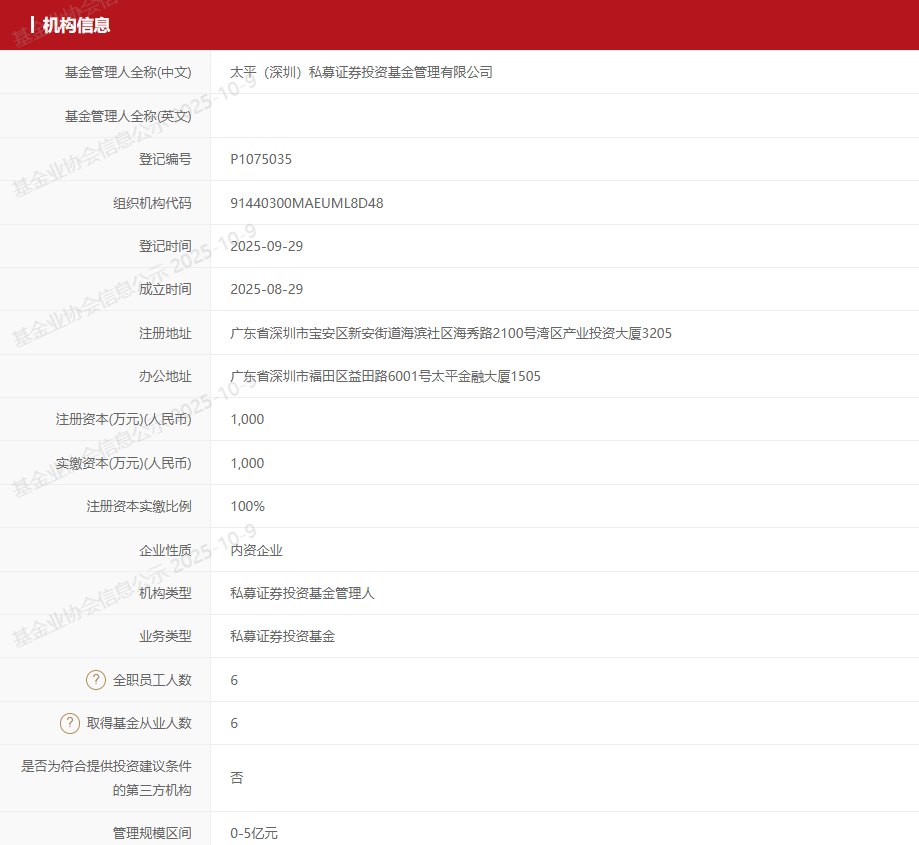Screen dimensions: 919x845
Task: Click the 实缴资本(万元)(人民币) label
Action: tap(124, 463)
